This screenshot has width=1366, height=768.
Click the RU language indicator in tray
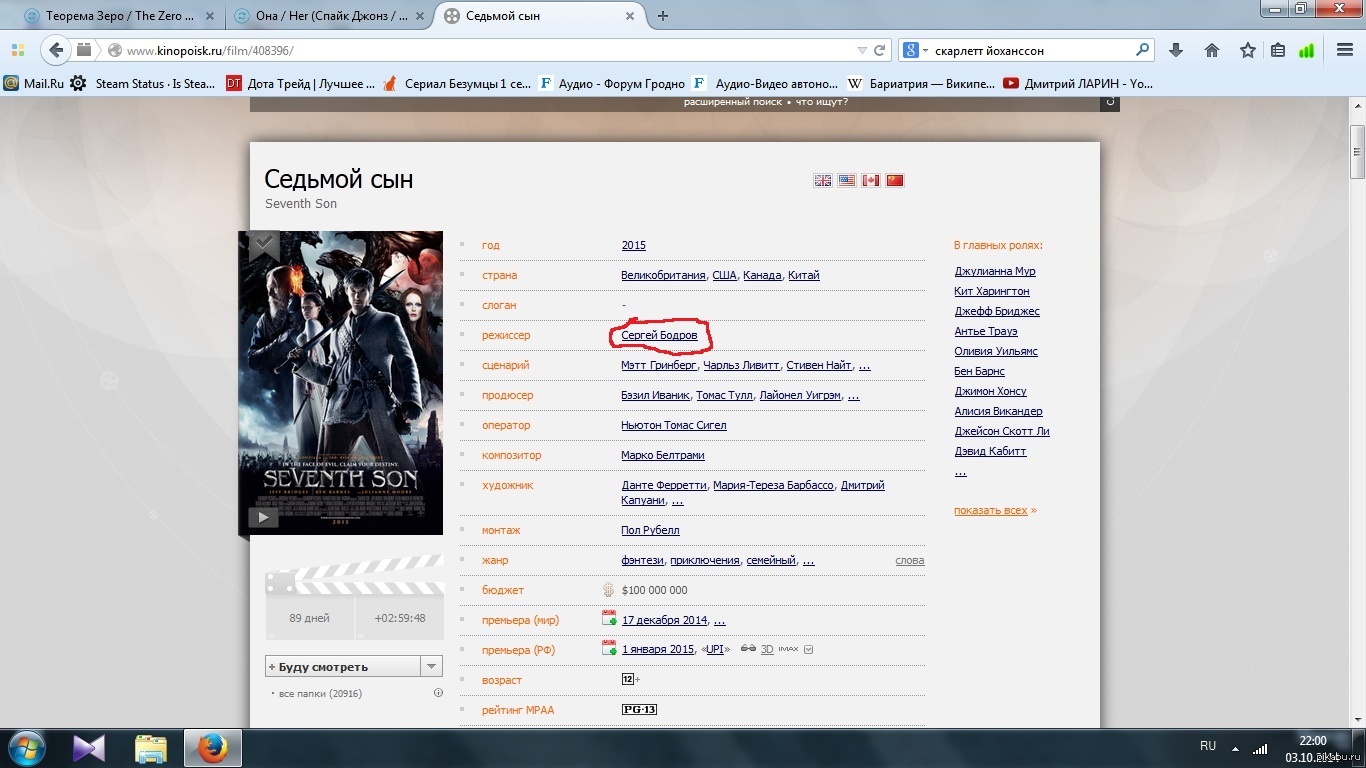pyautogui.click(x=1208, y=746)
